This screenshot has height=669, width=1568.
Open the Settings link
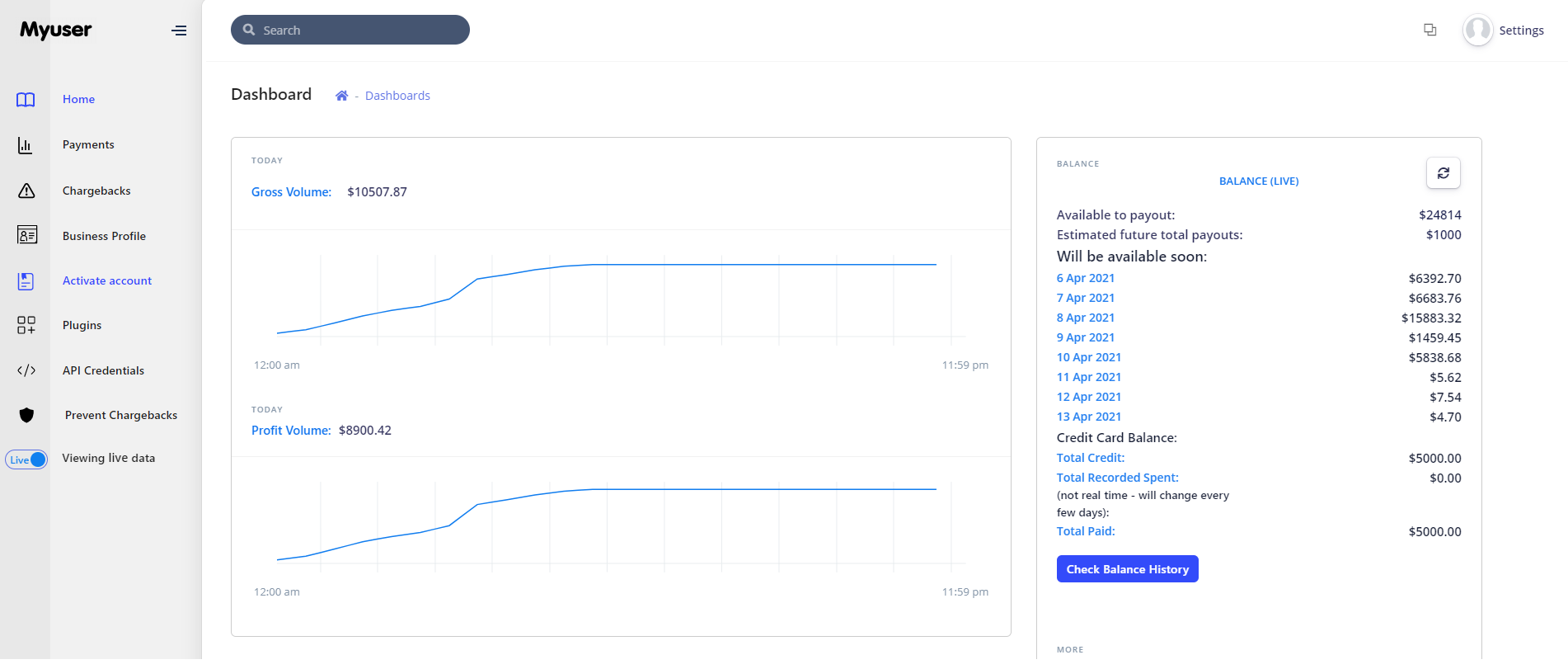click(x=1521, y=31)
